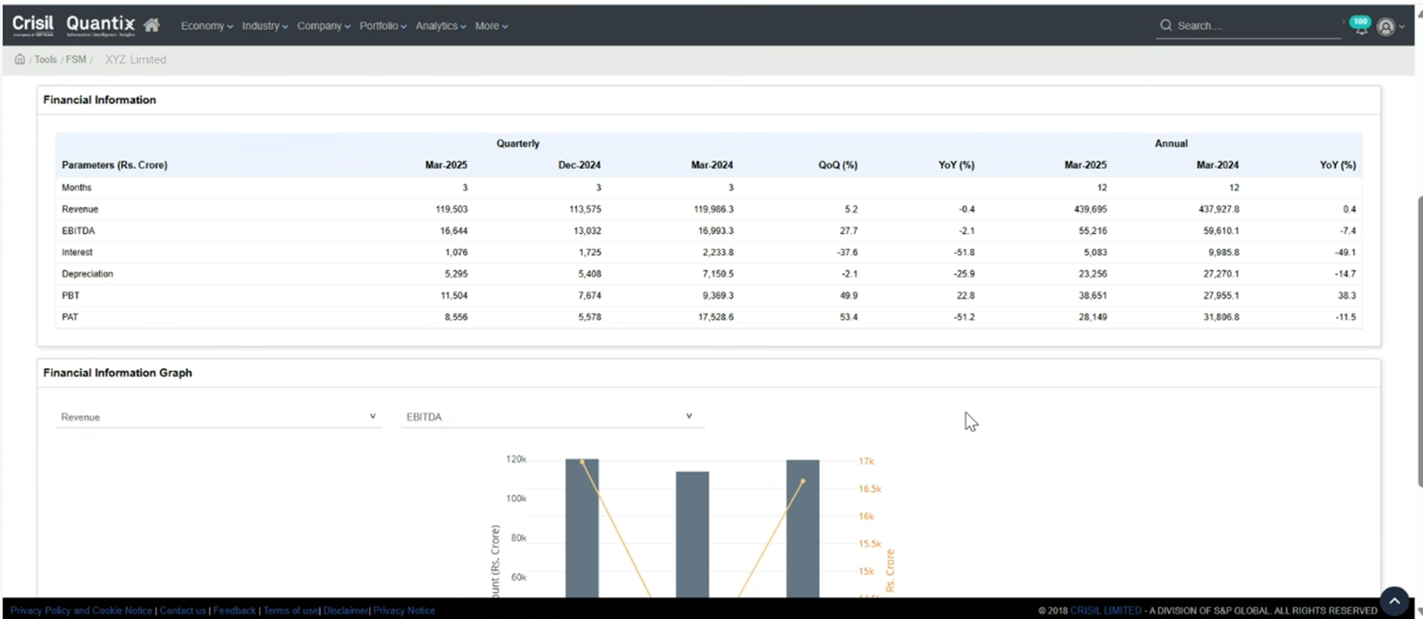
Task: Open the Portfolio menu
Action: click(382, 26)
